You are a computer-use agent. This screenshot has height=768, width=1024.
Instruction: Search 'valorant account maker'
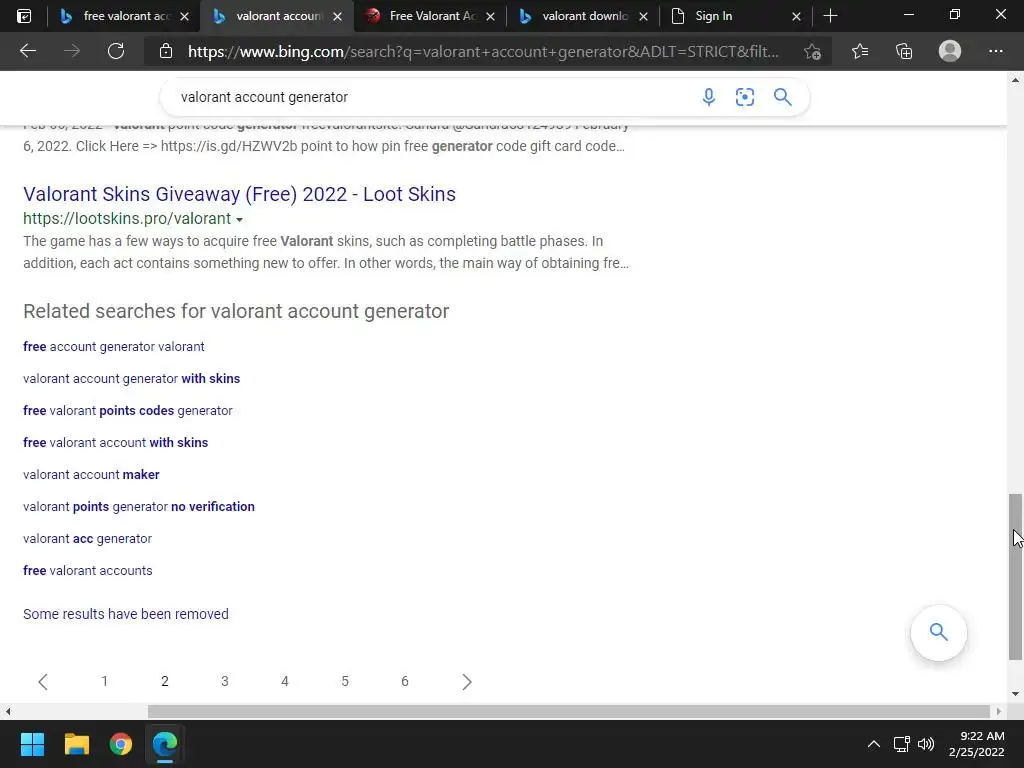pos(91,475)
